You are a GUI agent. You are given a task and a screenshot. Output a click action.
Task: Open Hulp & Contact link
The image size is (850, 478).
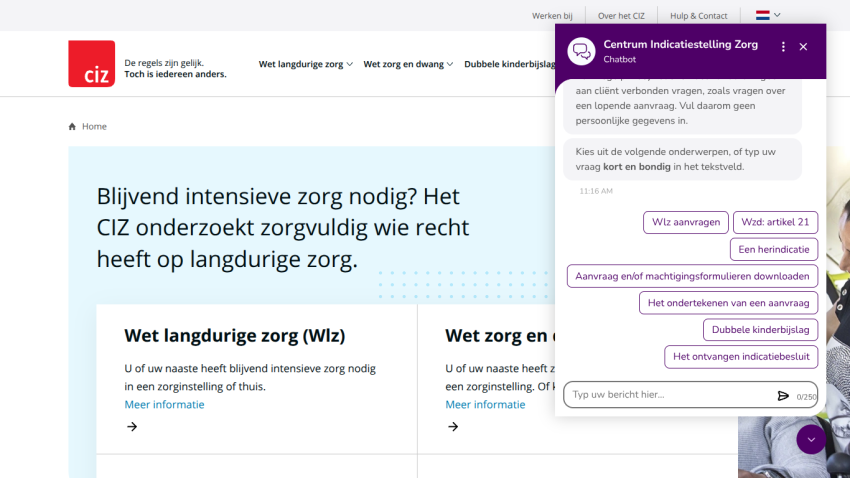tap(698, 16)
